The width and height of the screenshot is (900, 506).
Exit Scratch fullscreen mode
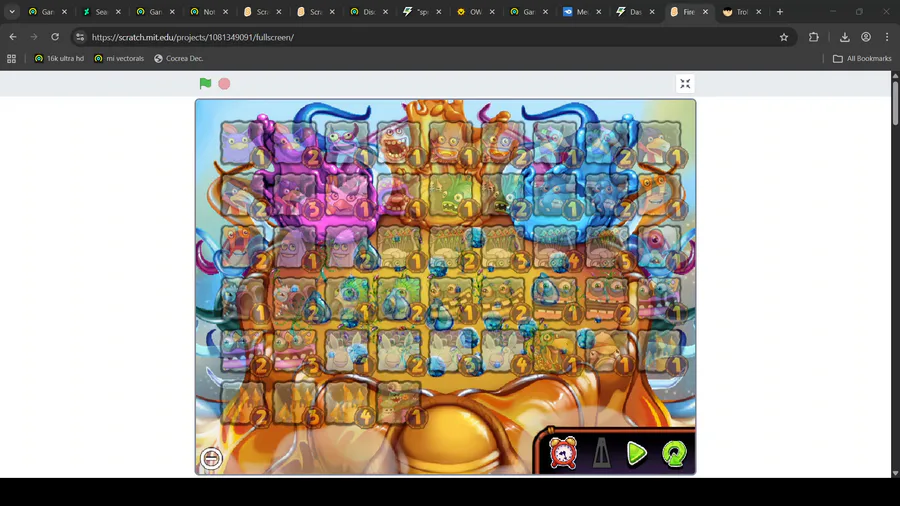click(x=685, y=84)
